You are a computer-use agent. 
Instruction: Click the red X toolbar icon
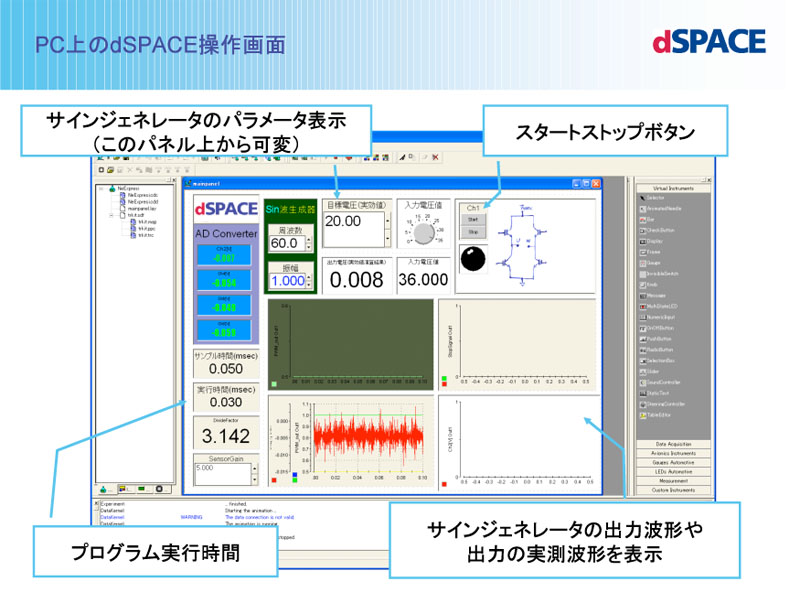coord(435,158)
